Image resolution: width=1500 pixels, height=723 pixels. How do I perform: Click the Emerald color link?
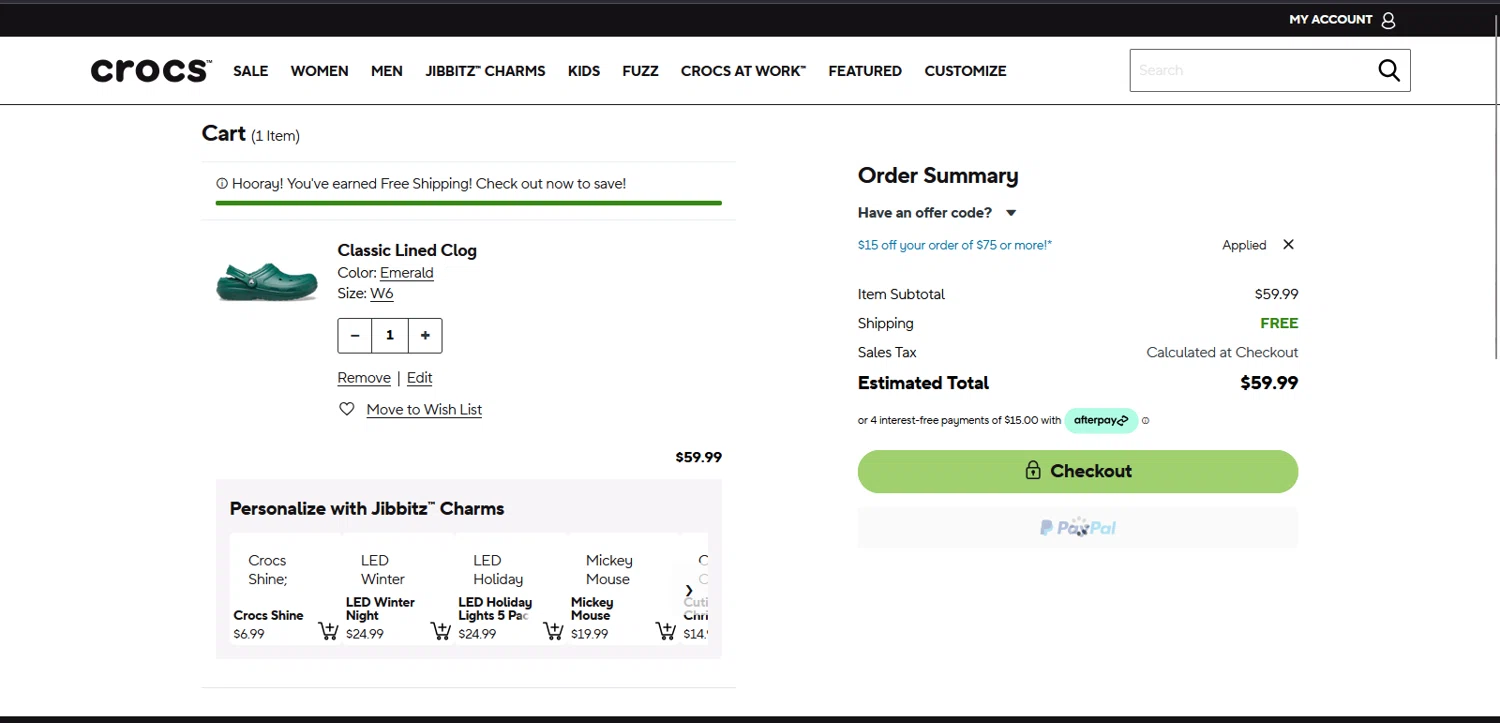pos(407,273)
